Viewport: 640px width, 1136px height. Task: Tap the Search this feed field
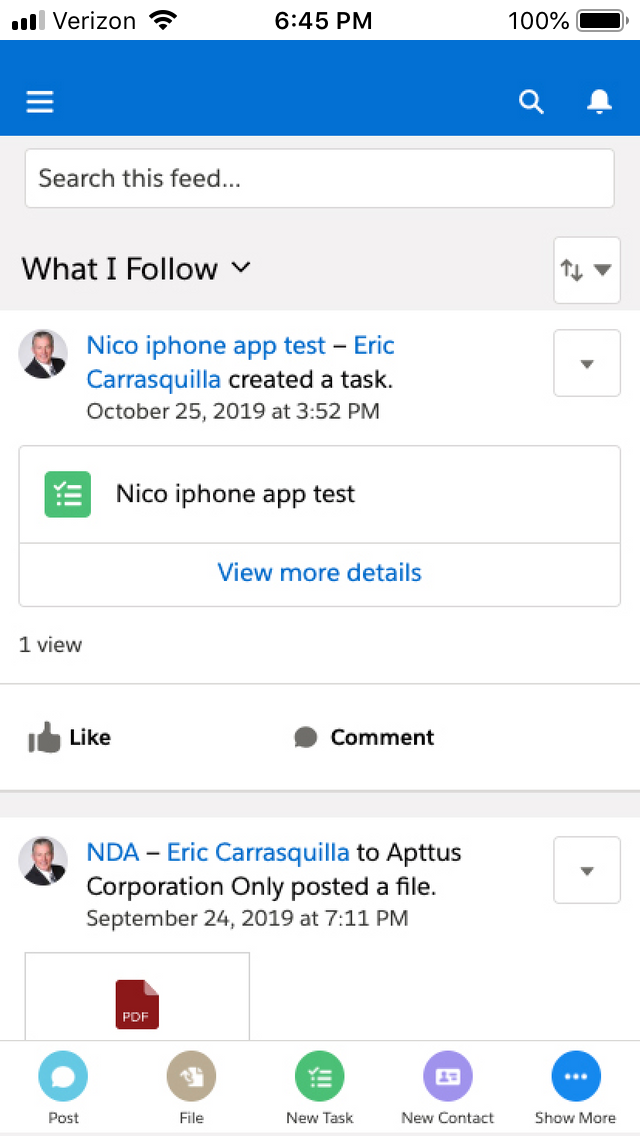tap(319, 178)
